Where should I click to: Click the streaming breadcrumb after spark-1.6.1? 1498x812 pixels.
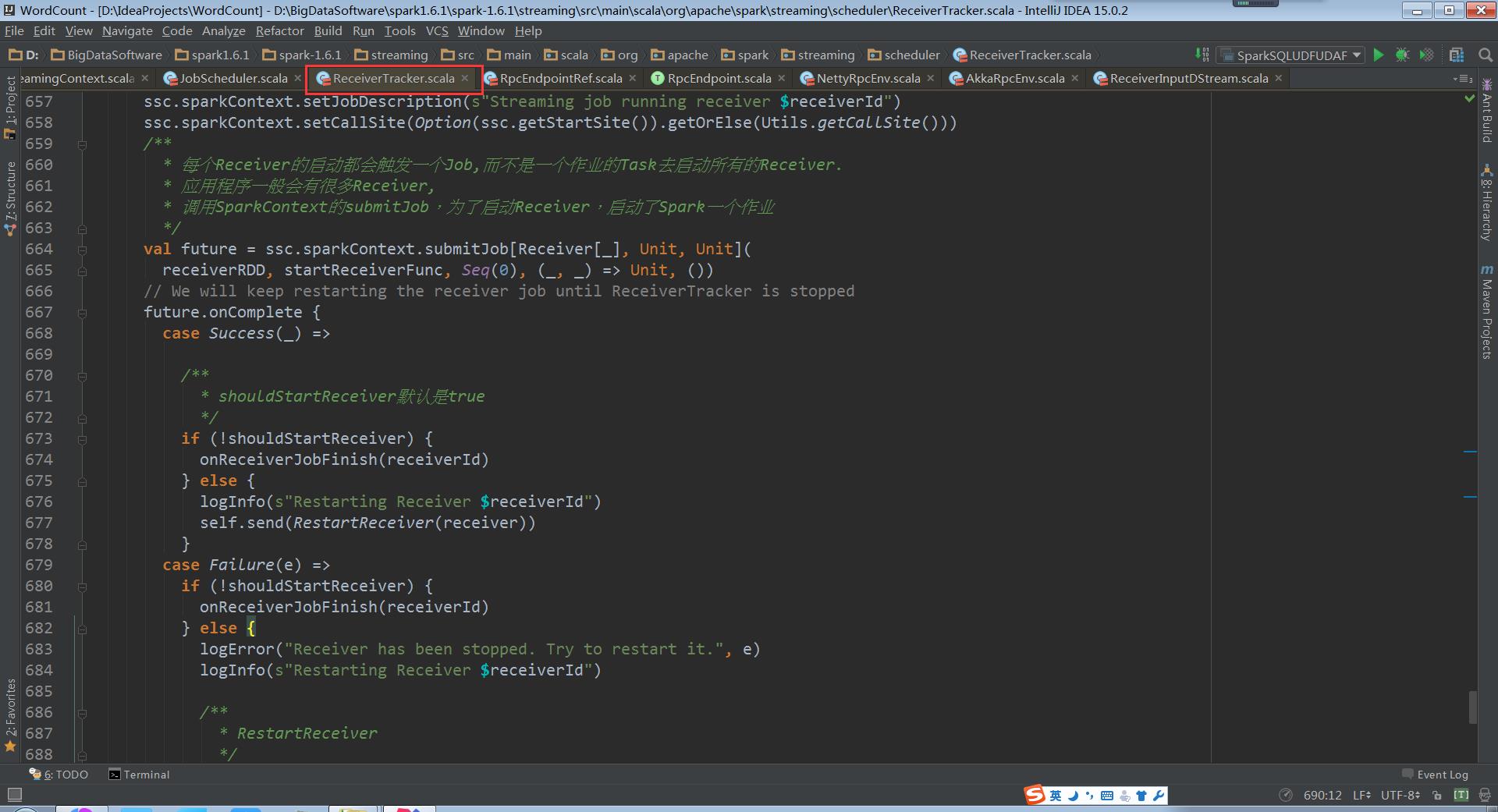[391, 55]
